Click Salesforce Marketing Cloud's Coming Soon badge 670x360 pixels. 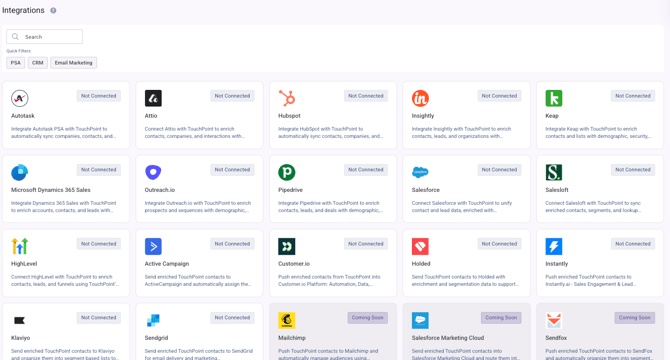(501, 318)
